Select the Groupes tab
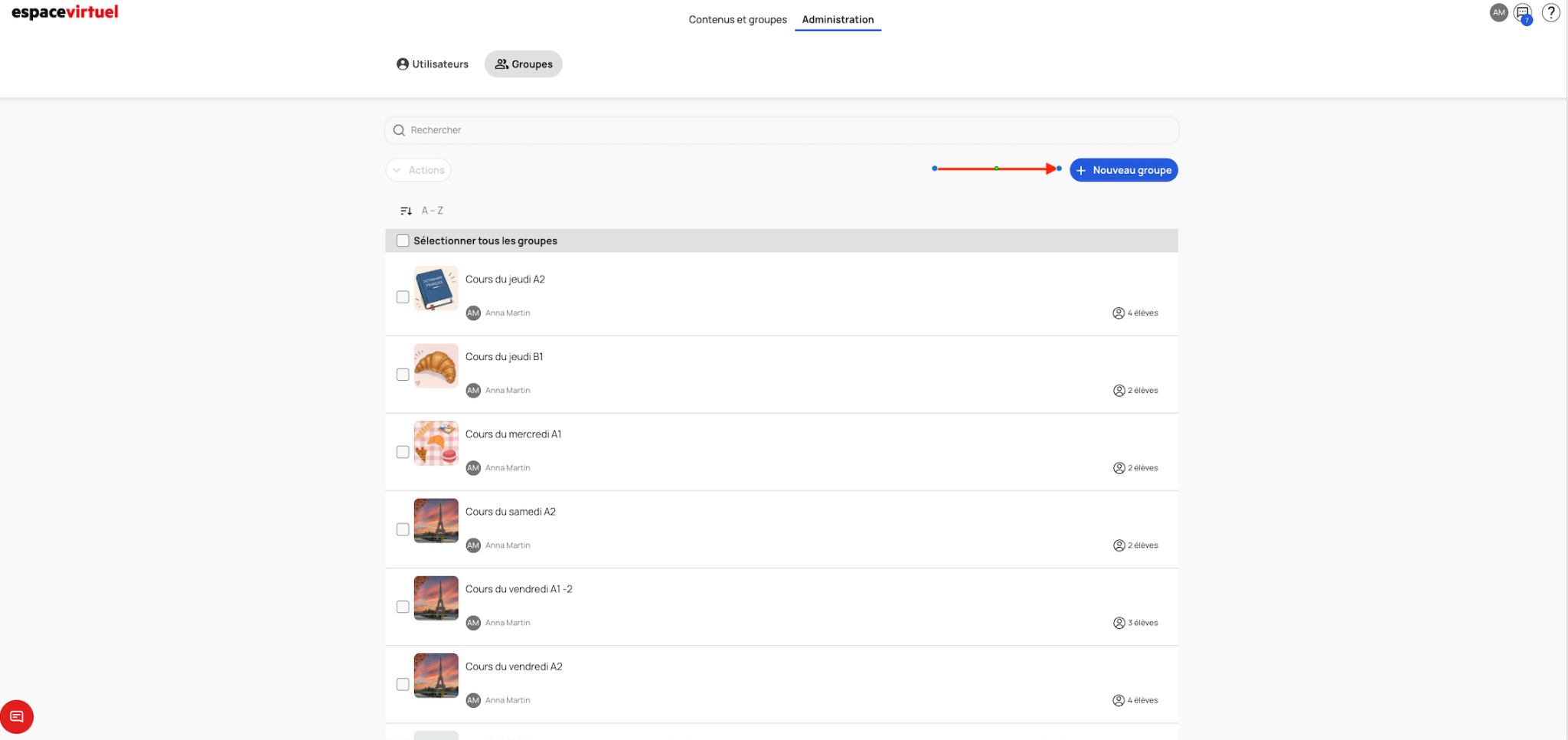The height and width of the screenshot is (740, 1568). coord(524,64)
